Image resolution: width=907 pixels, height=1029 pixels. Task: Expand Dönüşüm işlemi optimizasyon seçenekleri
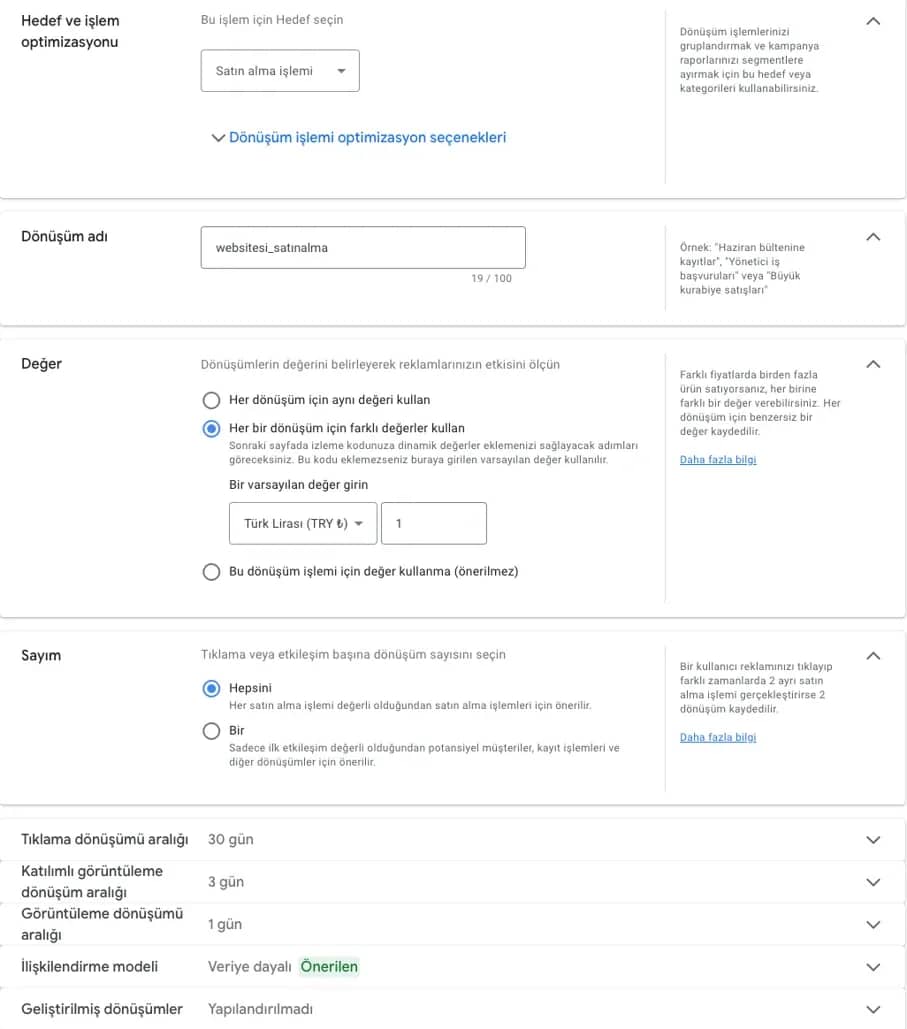point(359,138)
